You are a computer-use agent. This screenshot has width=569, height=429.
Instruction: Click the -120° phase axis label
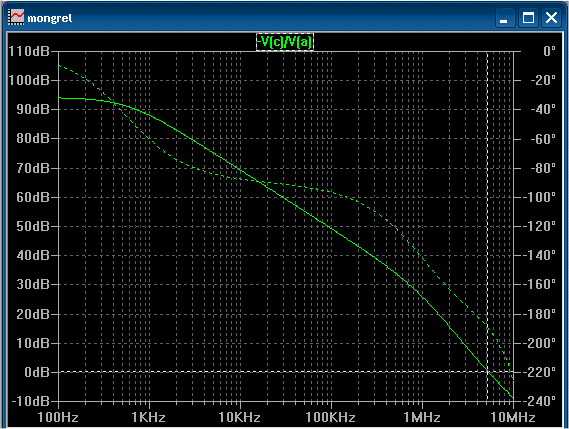(x=539, y=226)
